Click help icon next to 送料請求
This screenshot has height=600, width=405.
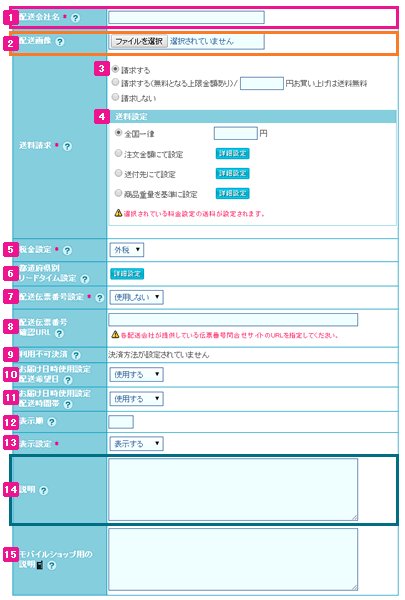(67, 146)
